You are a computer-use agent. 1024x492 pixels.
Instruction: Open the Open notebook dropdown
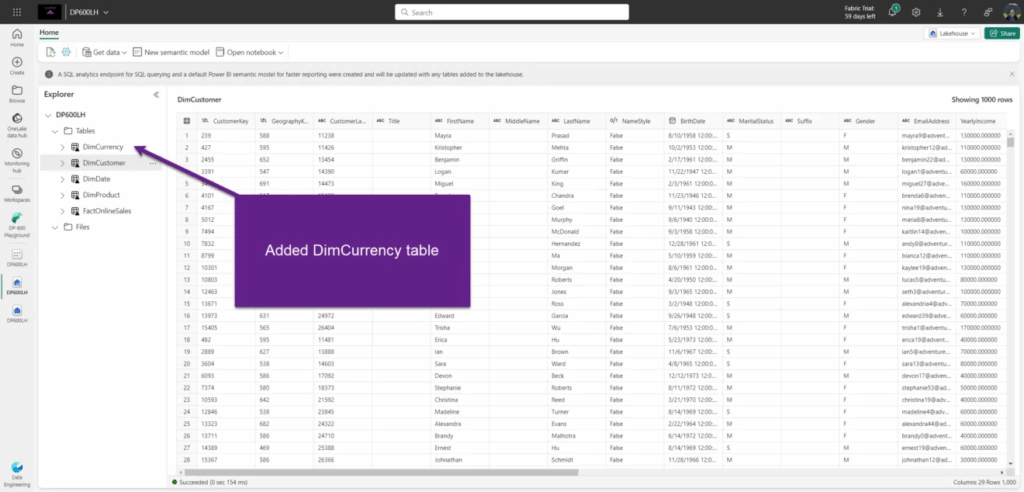tap(249, 52)
